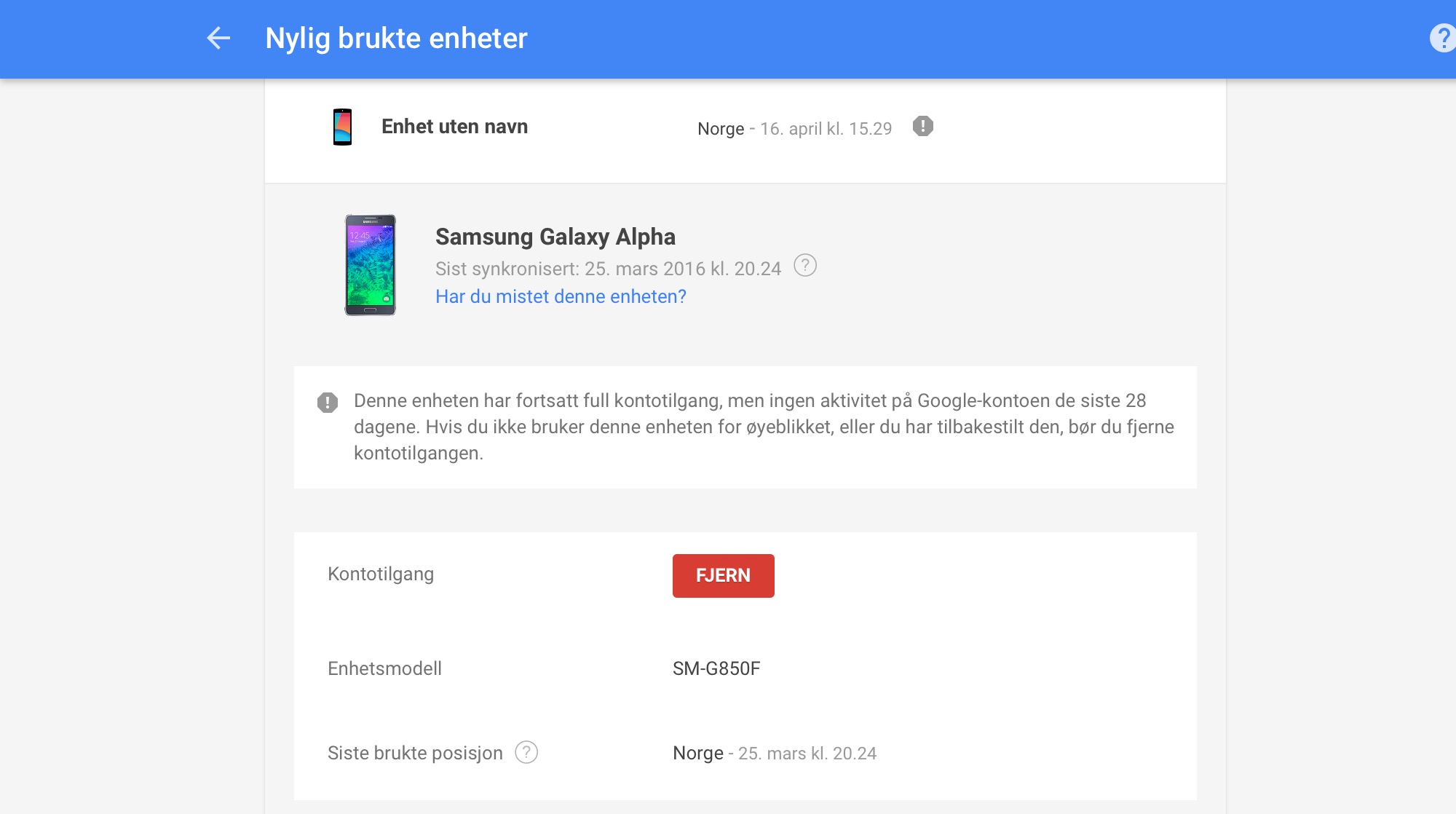Click the Enhetsmodell label
Screen dimensions: 1456x814
384,669
